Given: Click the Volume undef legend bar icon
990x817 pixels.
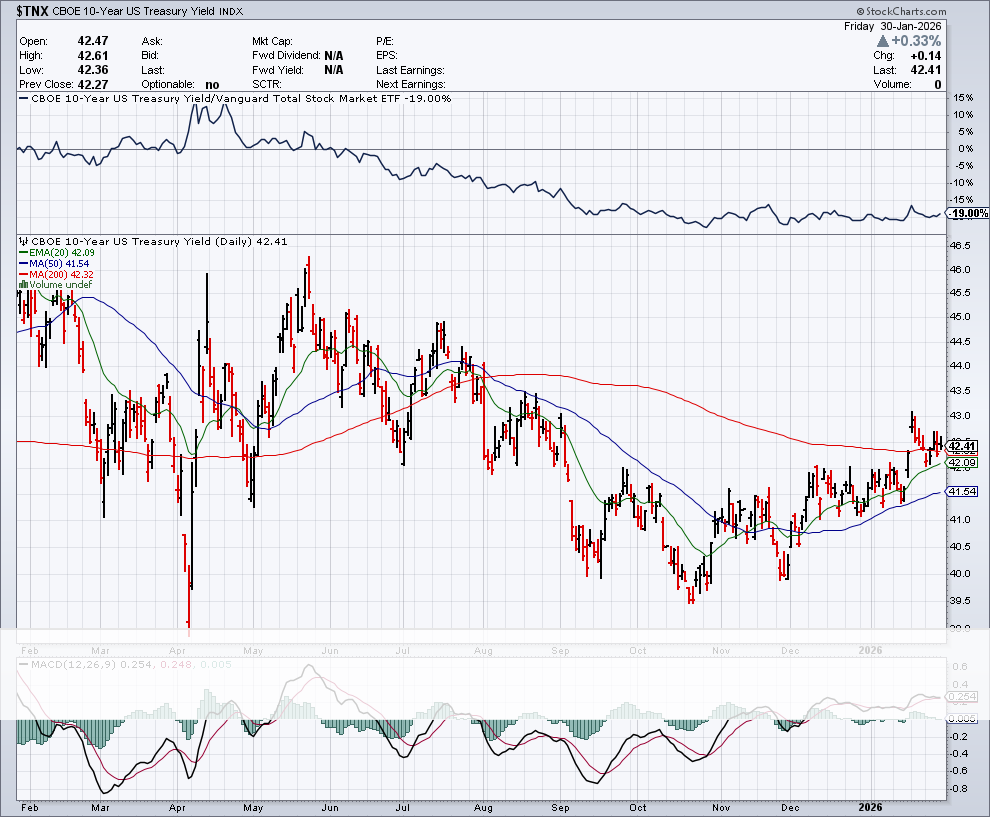Looking at the screenshot, I should point(23,284).
